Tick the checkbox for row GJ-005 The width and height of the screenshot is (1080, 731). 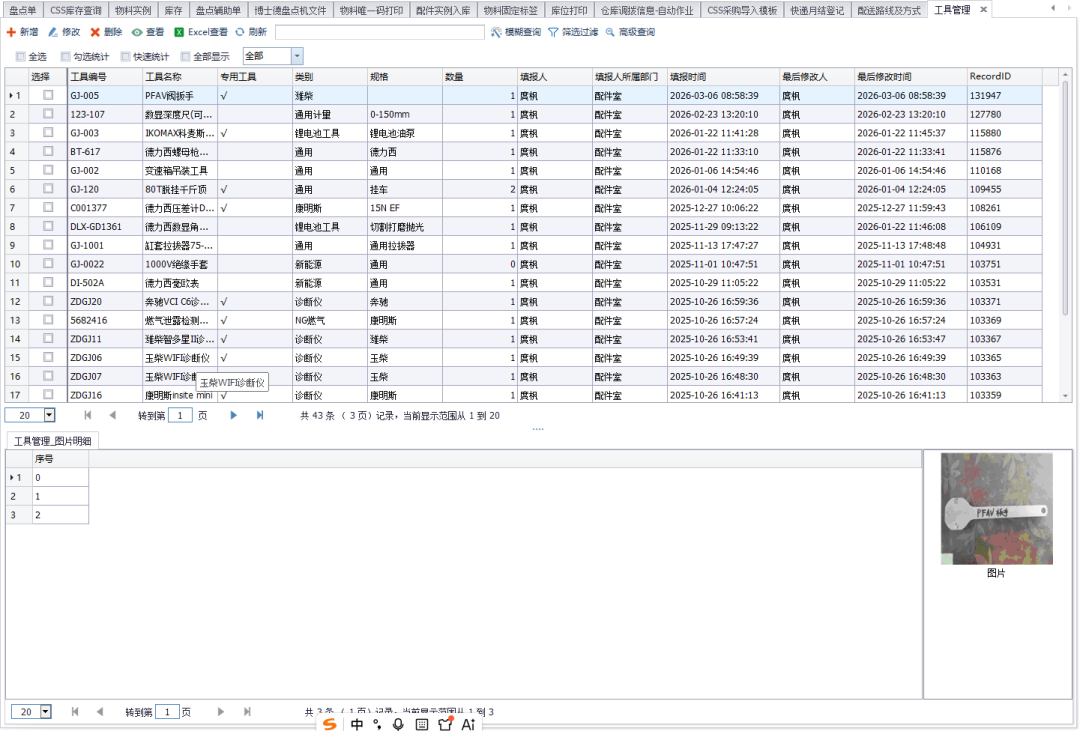(48, 95)
